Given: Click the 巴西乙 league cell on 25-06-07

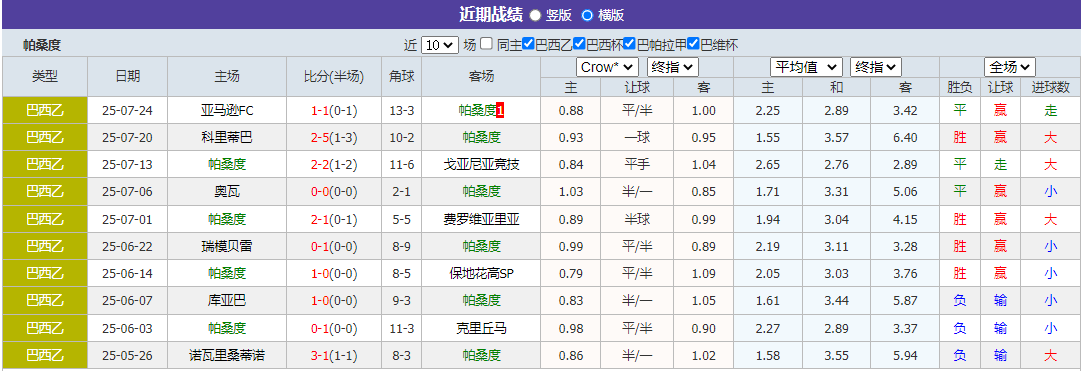Looking at the screenshot, I should pos(45,301).
